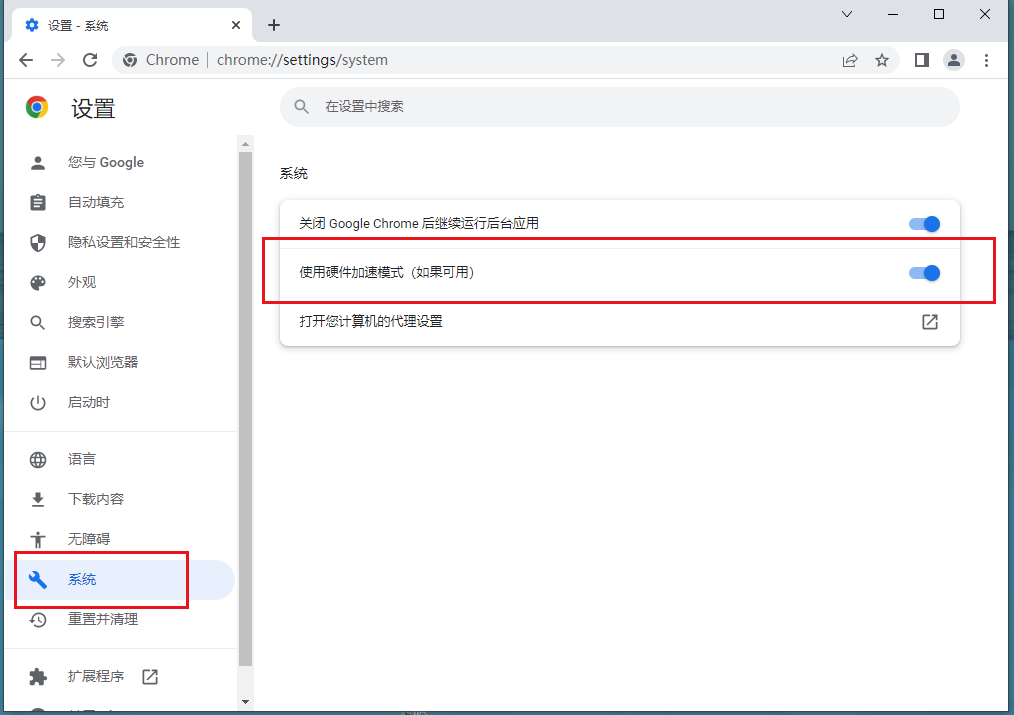
Task: Focus the 在设置中搜索 search field
Action: 620,107
